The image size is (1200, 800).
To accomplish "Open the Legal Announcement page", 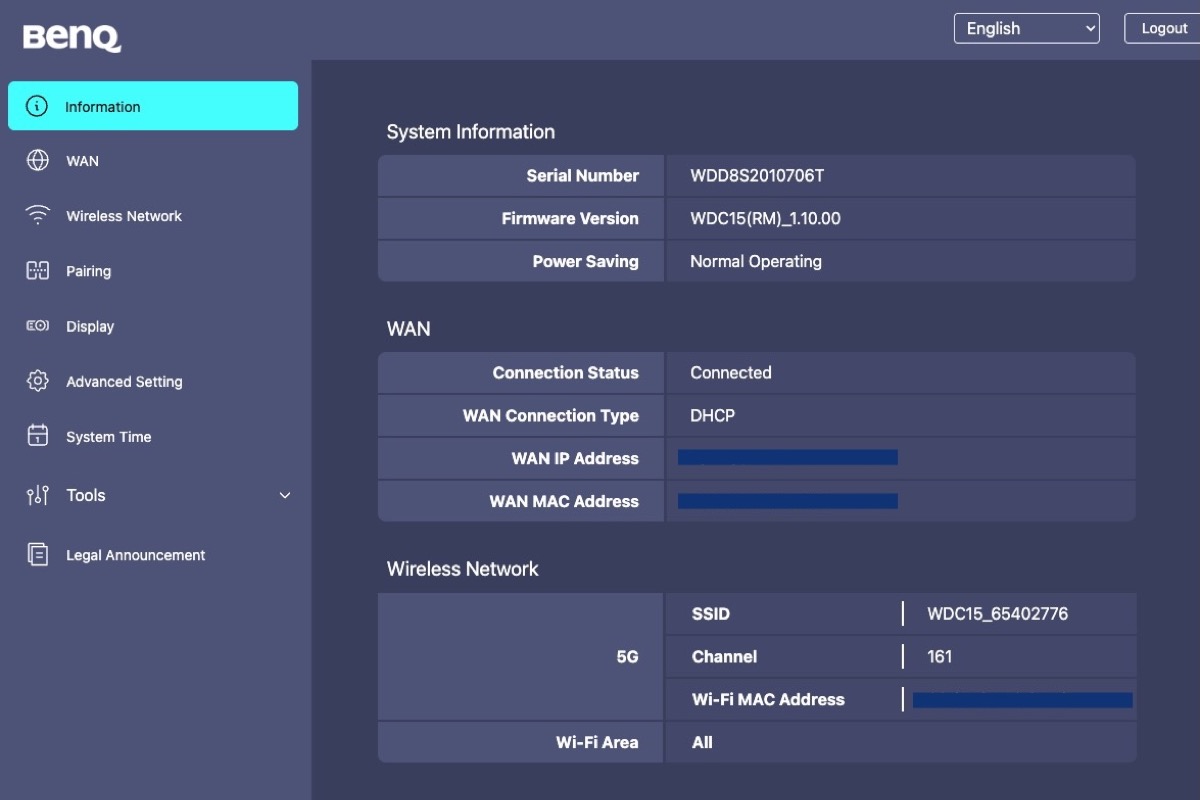I will pyautogui.click(x=135, y=555).
